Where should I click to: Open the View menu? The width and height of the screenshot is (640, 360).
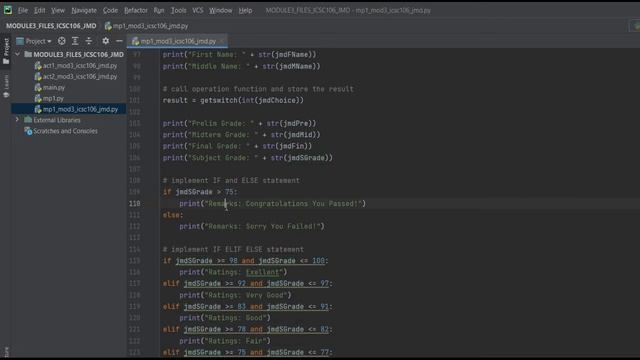[58, 10]
